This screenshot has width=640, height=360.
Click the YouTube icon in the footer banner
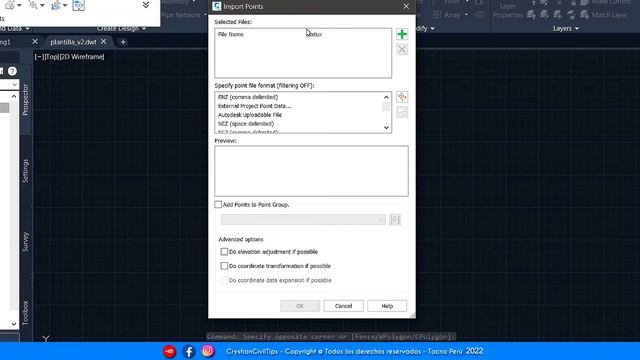point(169,351)
